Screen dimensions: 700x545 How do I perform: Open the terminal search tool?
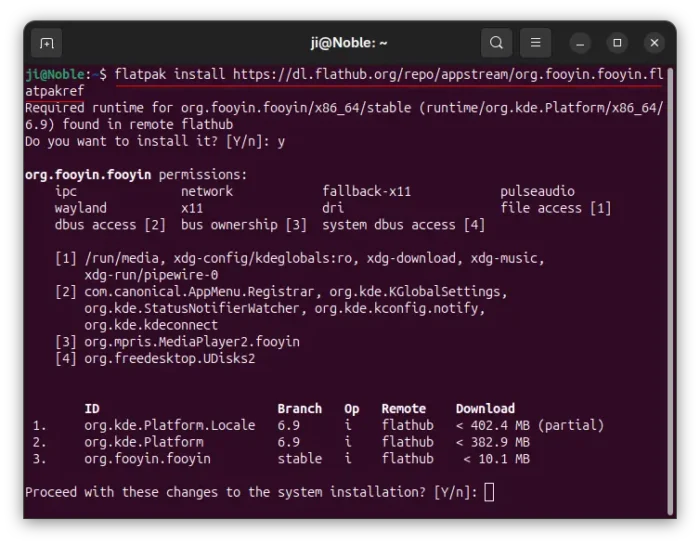[x=496, y=43]
